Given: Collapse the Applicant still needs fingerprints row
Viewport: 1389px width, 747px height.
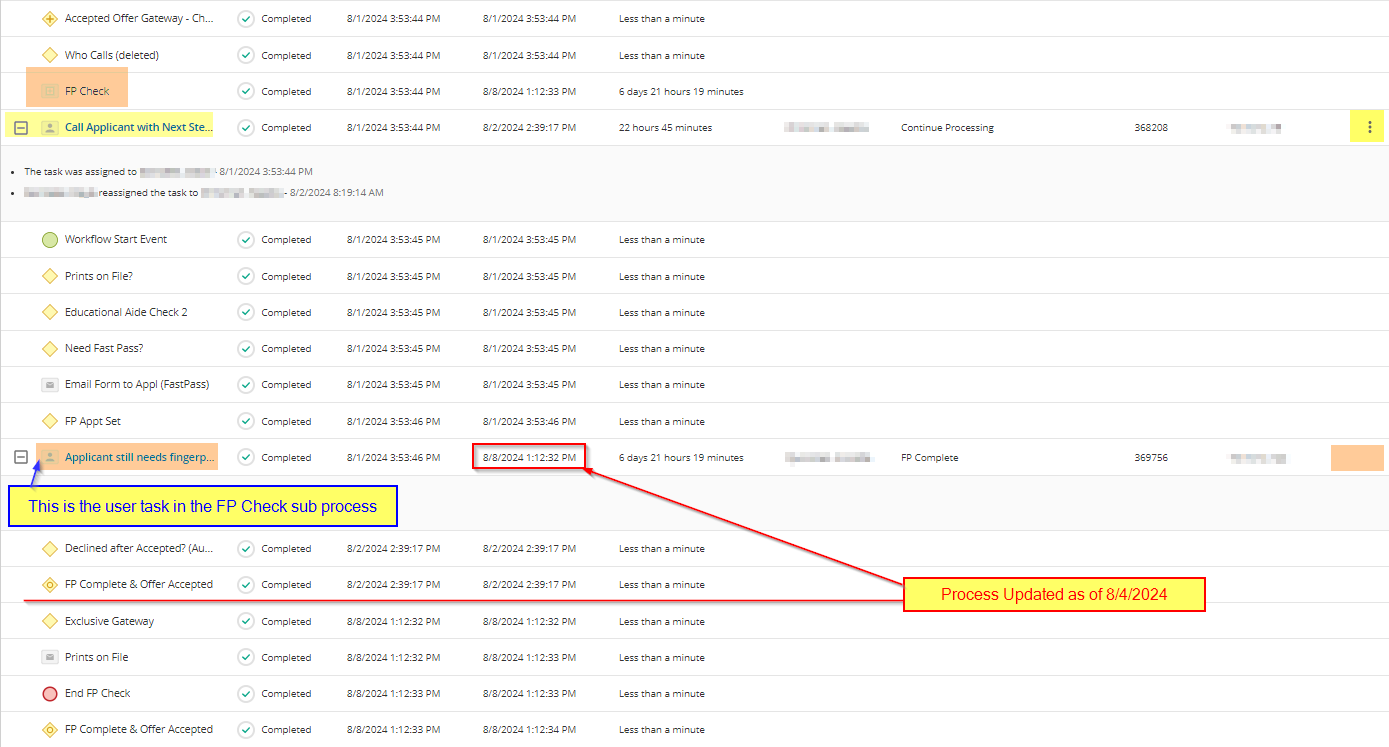Looking at the screenshot, I should 21,458.
